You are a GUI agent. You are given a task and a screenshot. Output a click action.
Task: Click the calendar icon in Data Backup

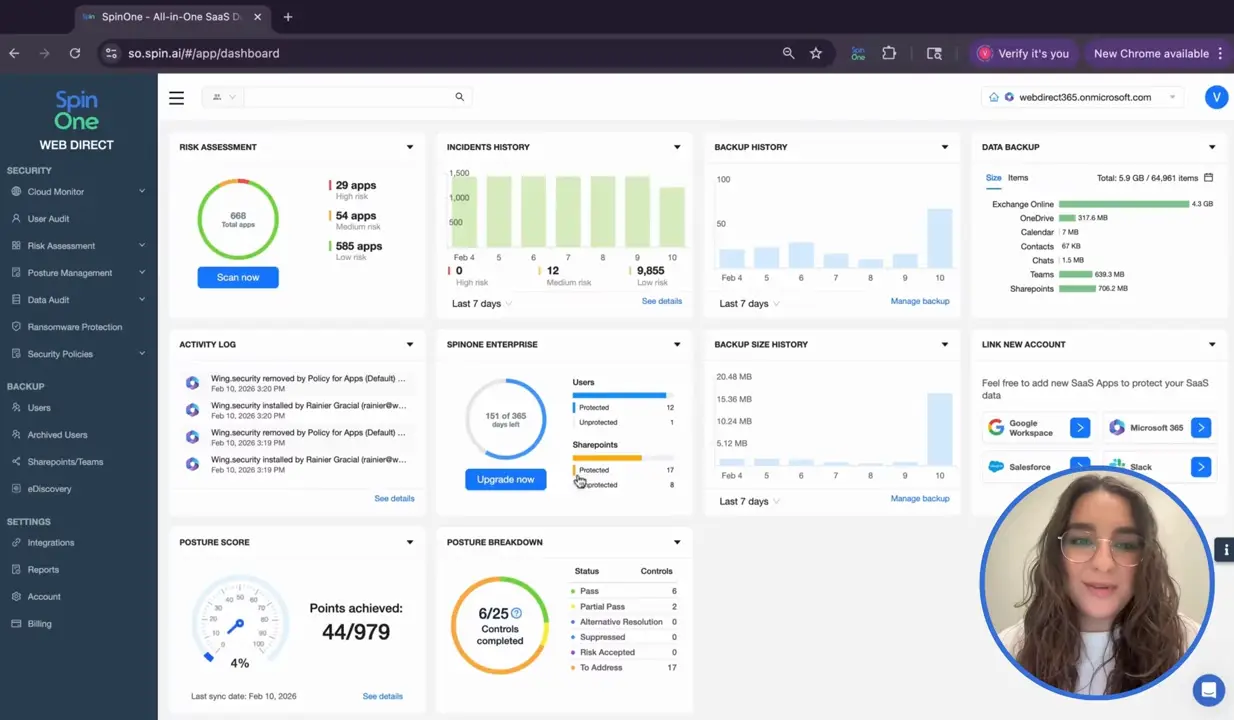point(1208,178)
